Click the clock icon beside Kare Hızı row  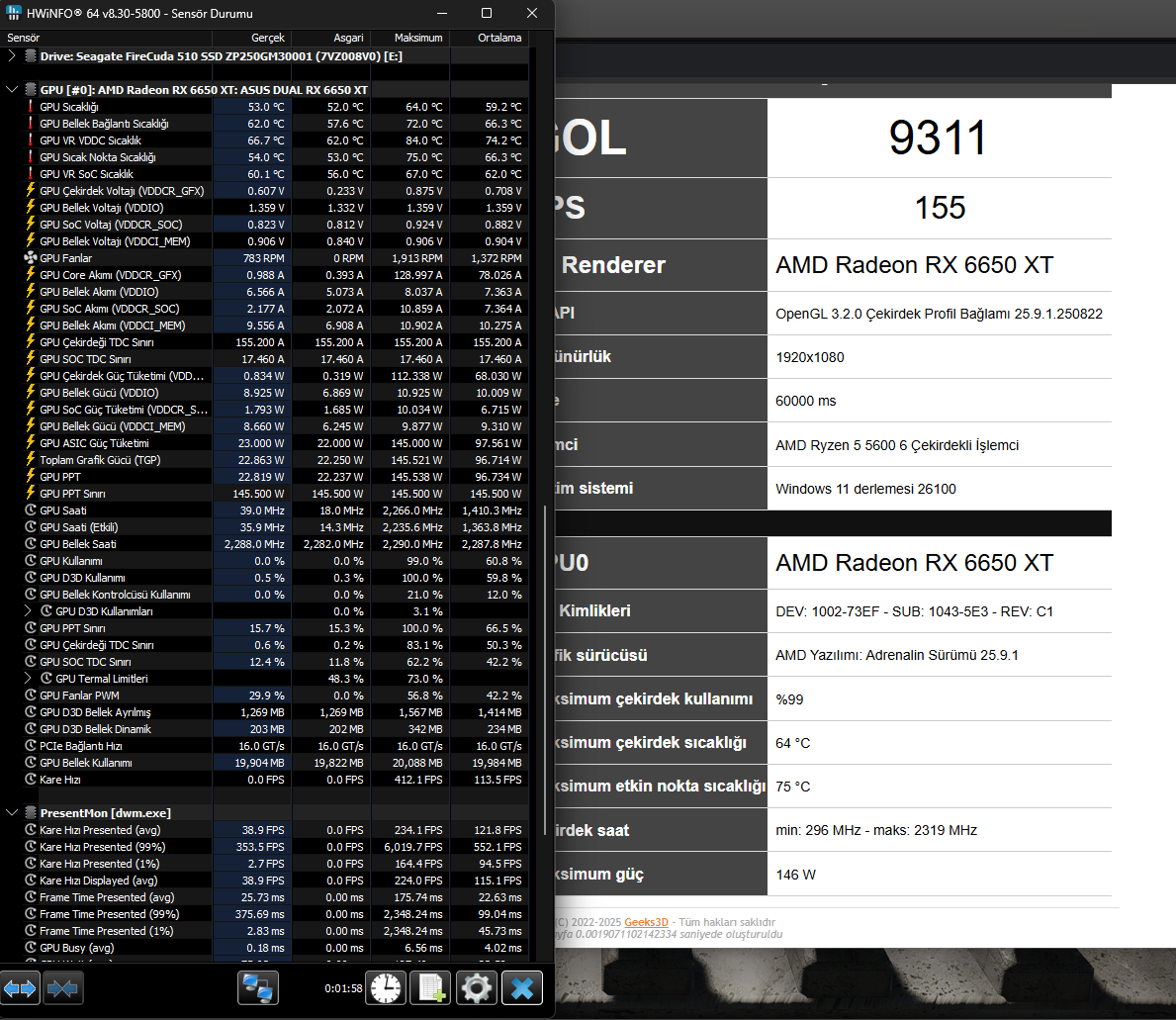[x=31, y=780]
